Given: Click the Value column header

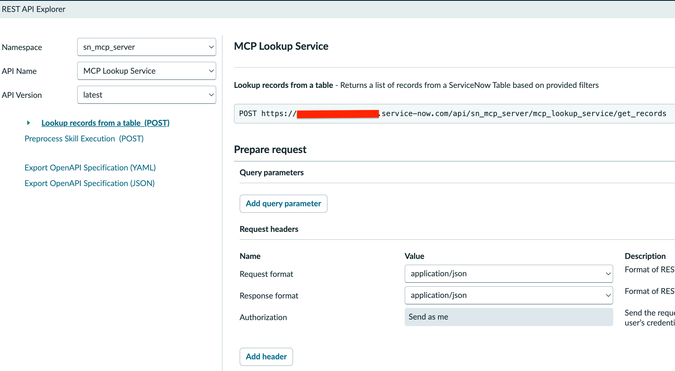Looking at the screenshot, I should 415,256.
